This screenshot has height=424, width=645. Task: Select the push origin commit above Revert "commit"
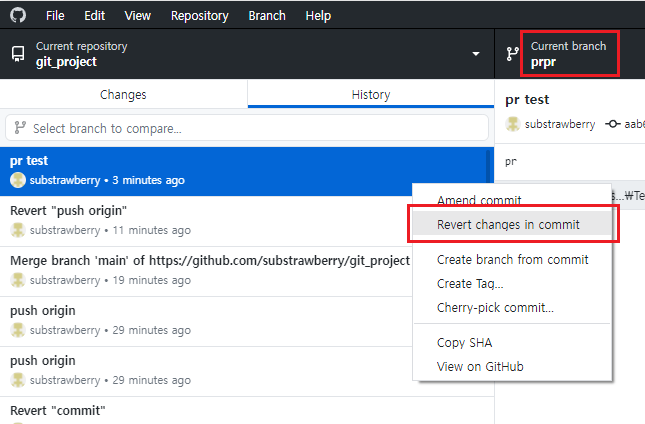(x=206, y=371)
